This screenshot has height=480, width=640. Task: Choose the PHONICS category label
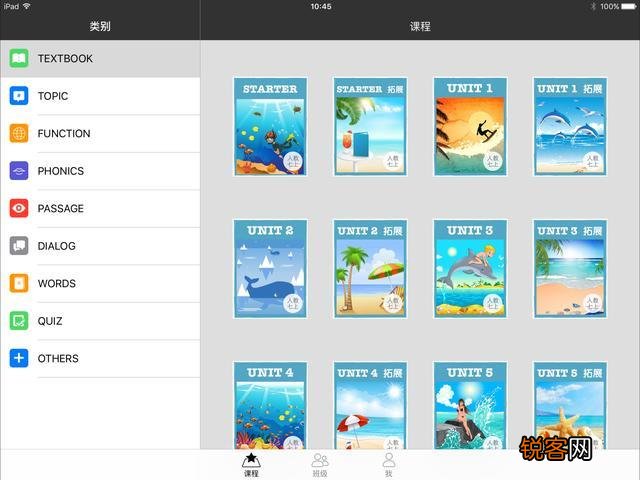pyautogui.click(x=61, y=171)
